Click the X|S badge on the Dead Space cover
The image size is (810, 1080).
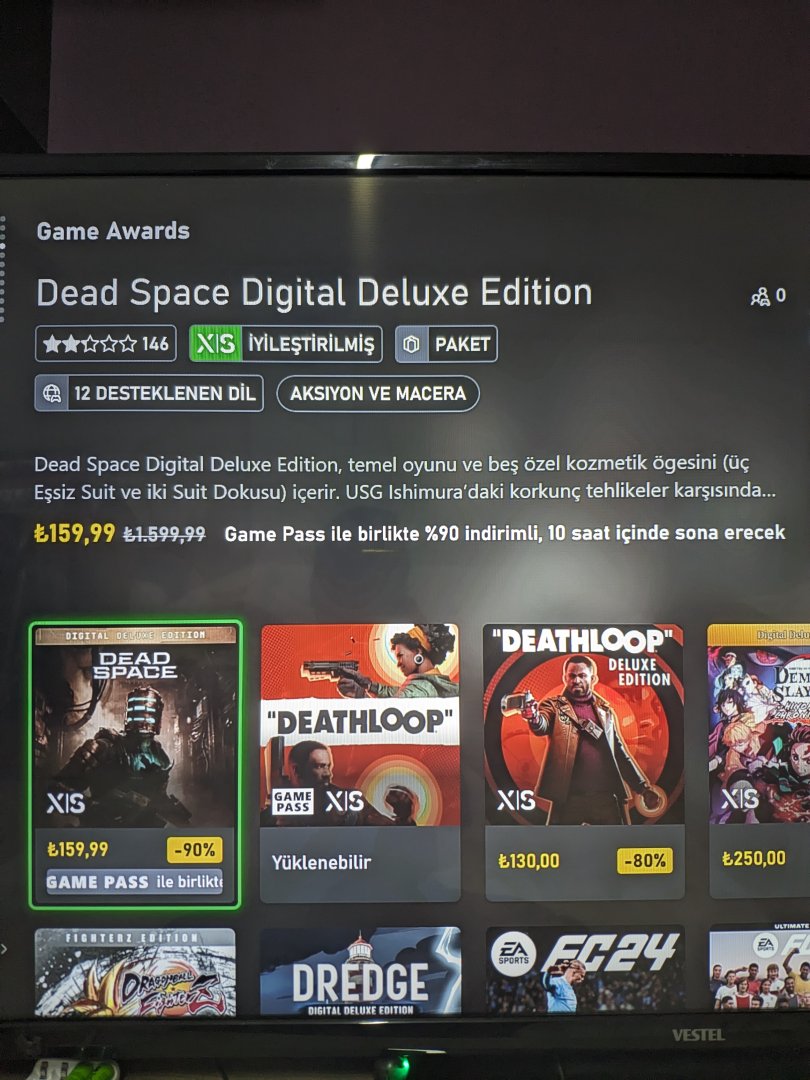coord(65,802)
